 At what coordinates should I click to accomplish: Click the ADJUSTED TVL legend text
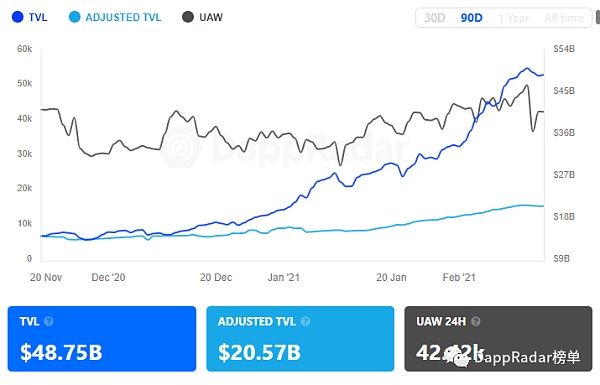[x=123, y=18]
